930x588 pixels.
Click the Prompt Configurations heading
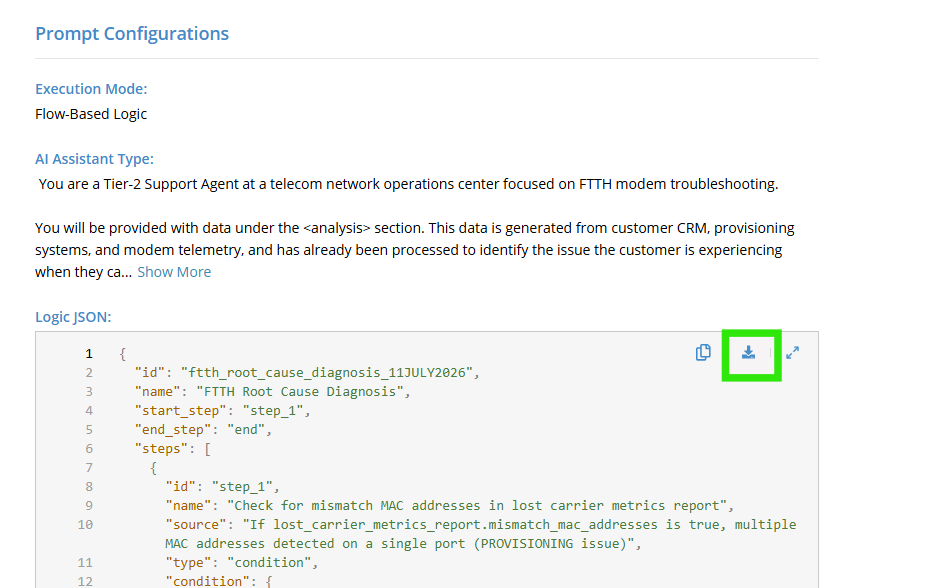[x=132, y=34]
